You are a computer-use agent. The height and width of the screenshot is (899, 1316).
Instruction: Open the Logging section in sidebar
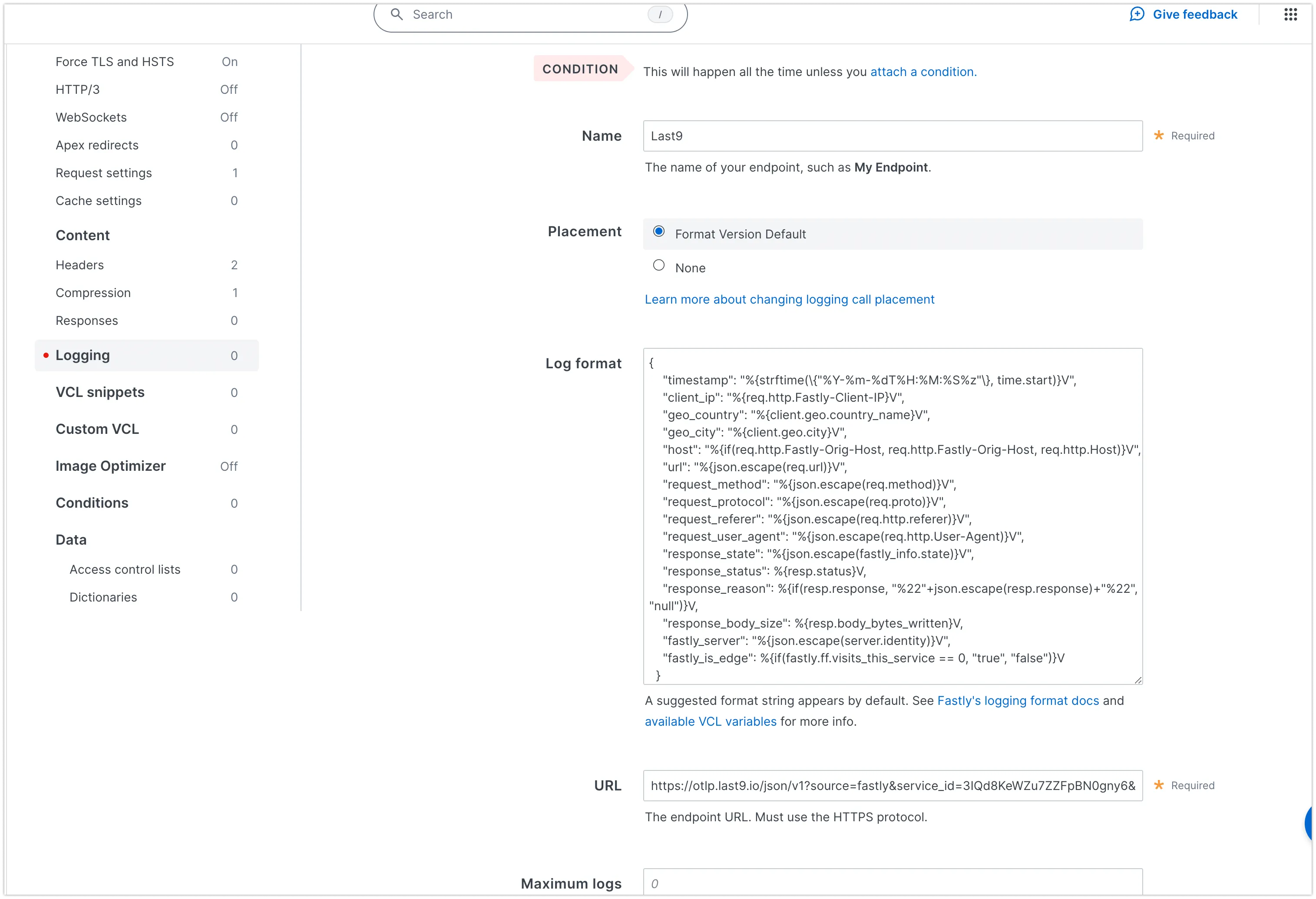[x=83, y=356]
